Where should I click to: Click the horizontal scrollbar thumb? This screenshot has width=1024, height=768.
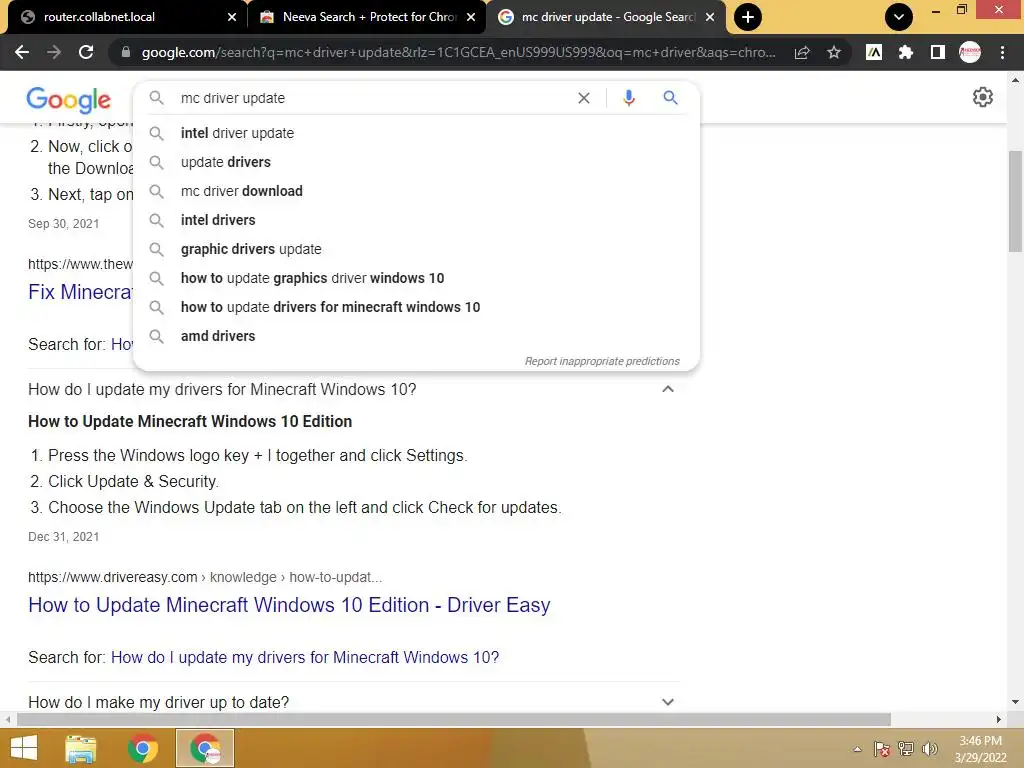tap(454, 719)
